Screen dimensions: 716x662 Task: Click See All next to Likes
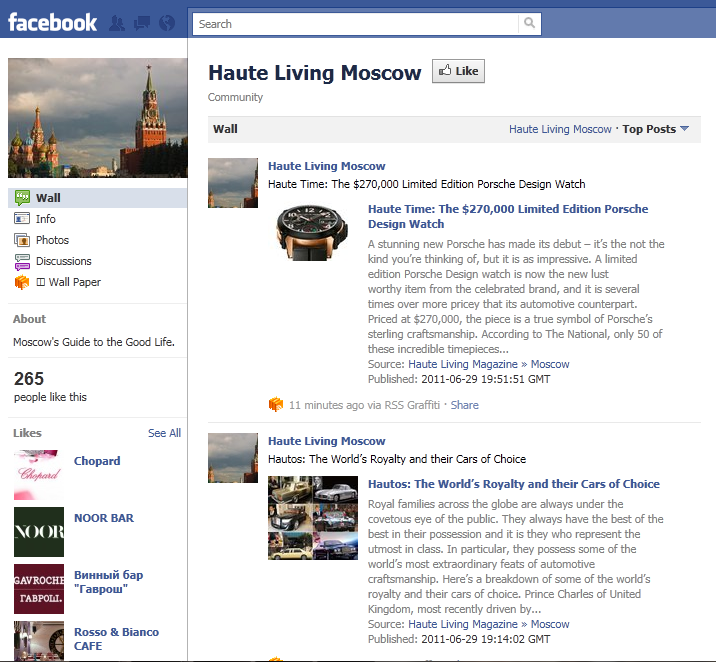pos(164,433)
